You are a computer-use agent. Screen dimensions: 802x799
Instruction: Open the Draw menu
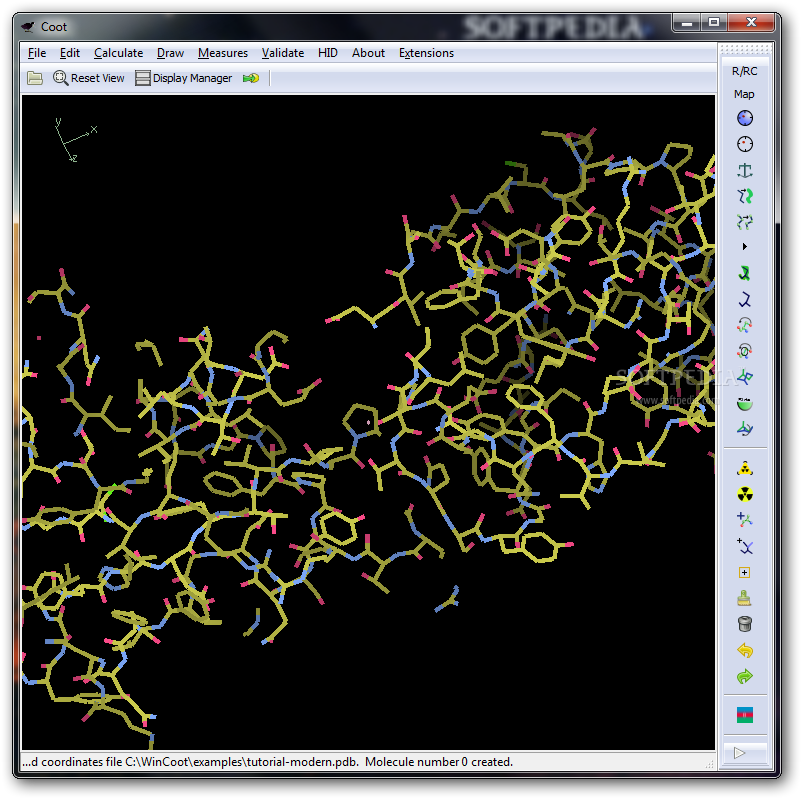170,53
